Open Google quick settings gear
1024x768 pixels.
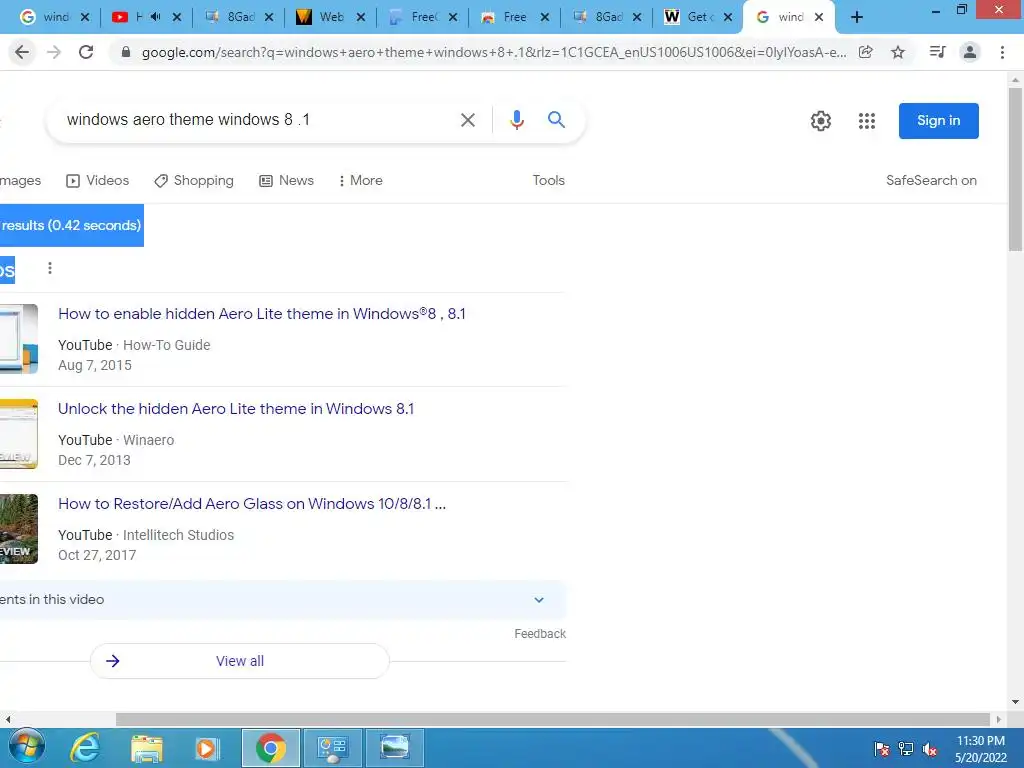[x=821, y=121]
